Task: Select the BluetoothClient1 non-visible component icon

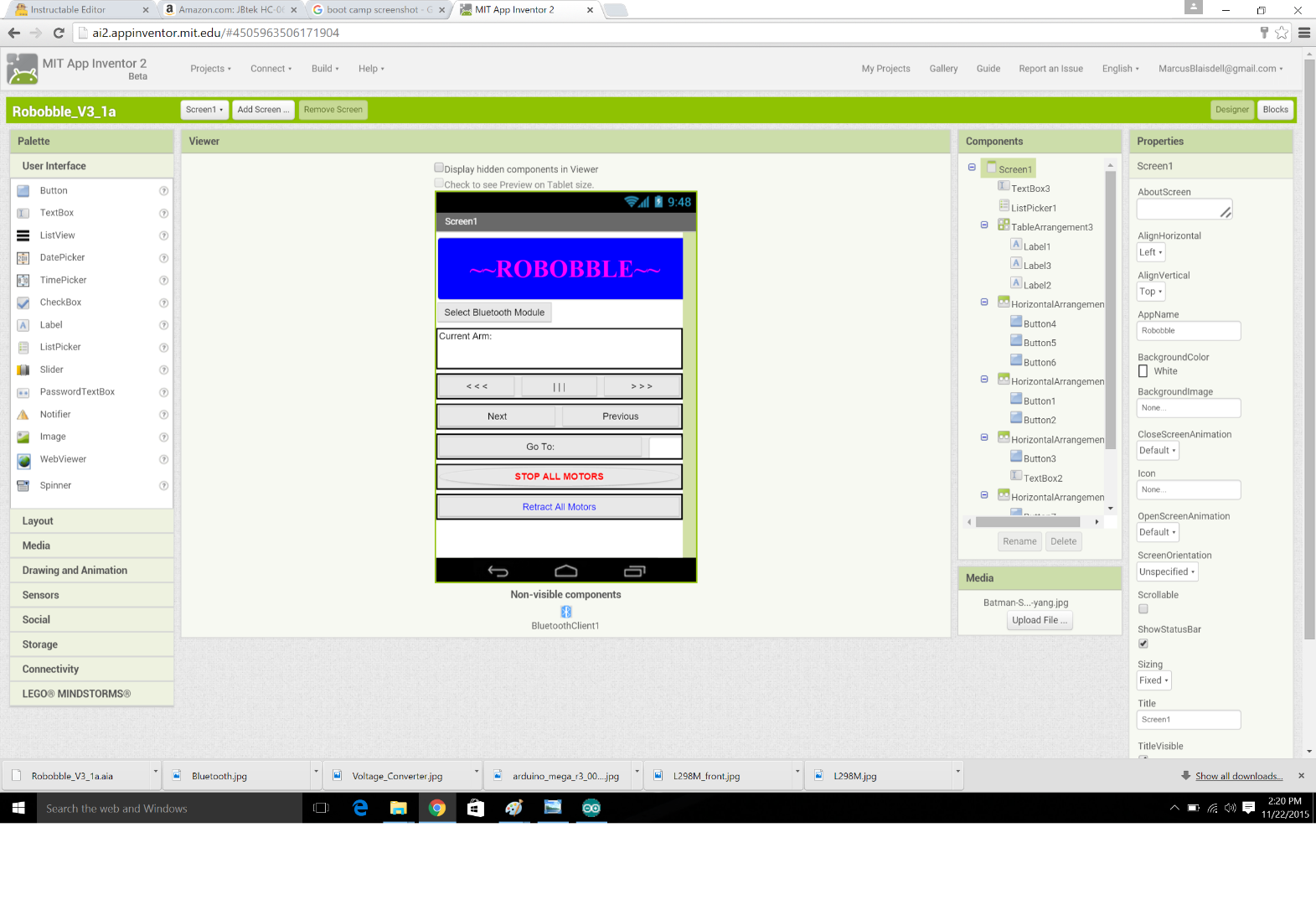Action: (x=565, y=612)
